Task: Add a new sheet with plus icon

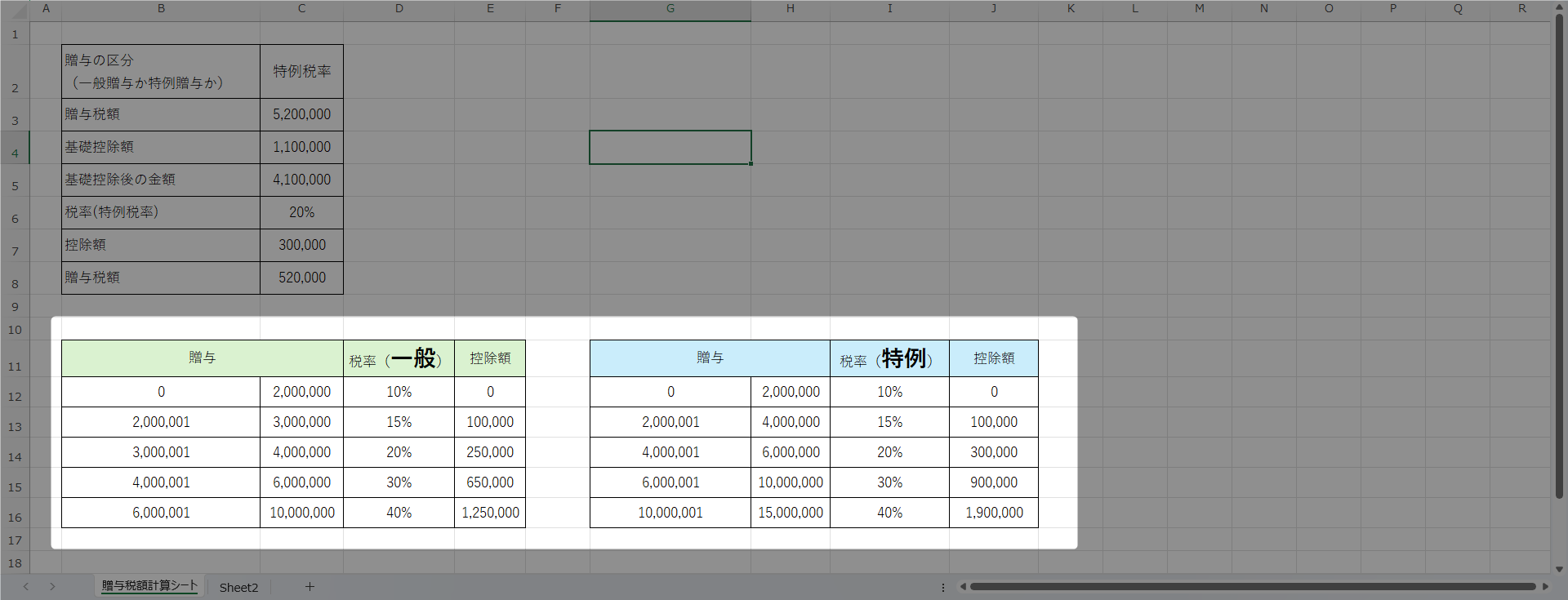Action: pyautogui.click(x=310, y=586)
